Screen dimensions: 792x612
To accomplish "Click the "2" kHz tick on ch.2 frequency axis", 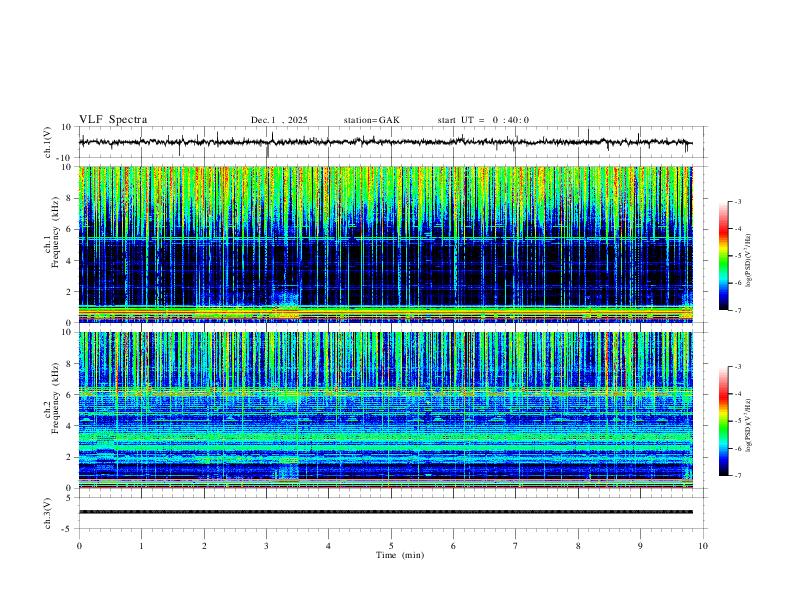I will click(69, 457).
